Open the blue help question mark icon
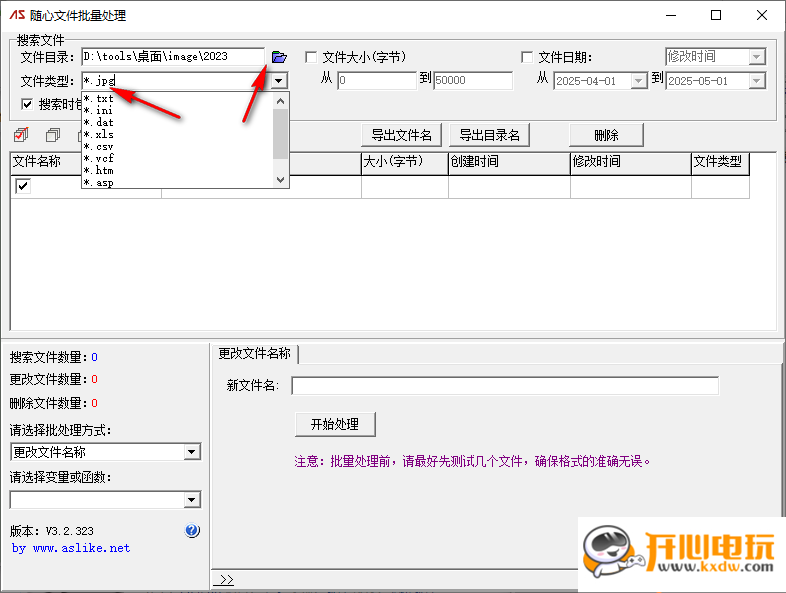786x593 pixels. click(x=192, y=530)
